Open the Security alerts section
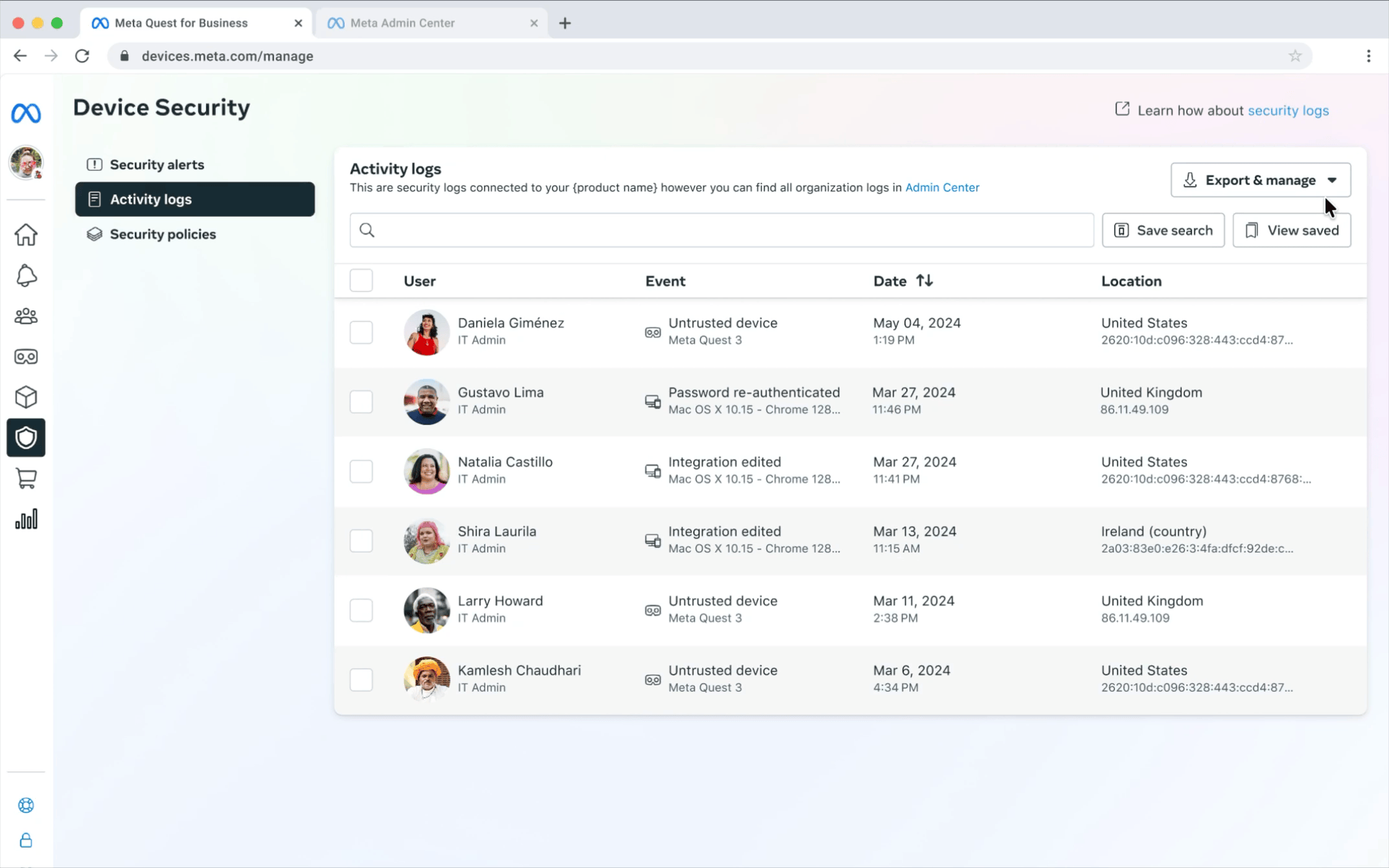This screenshot has width=1389, height=868. (x=157, y=165)
